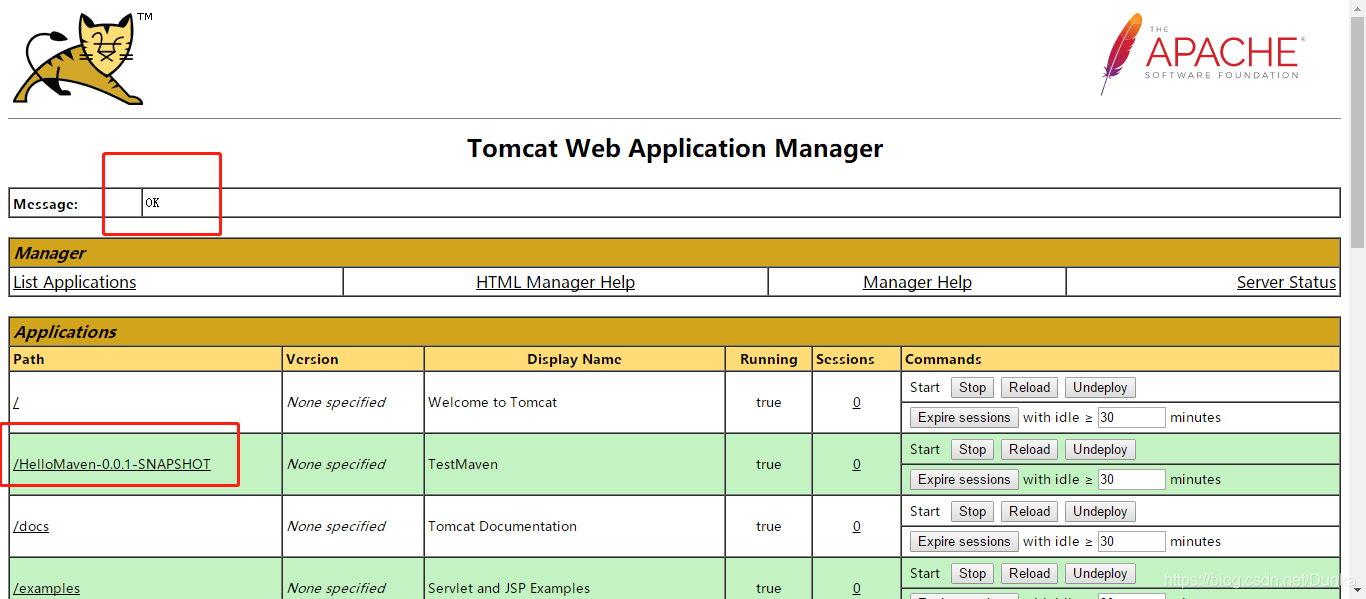Screen dimensions: 1366x599
Task: Open the Manager Help link
Action: click(917, 282)
